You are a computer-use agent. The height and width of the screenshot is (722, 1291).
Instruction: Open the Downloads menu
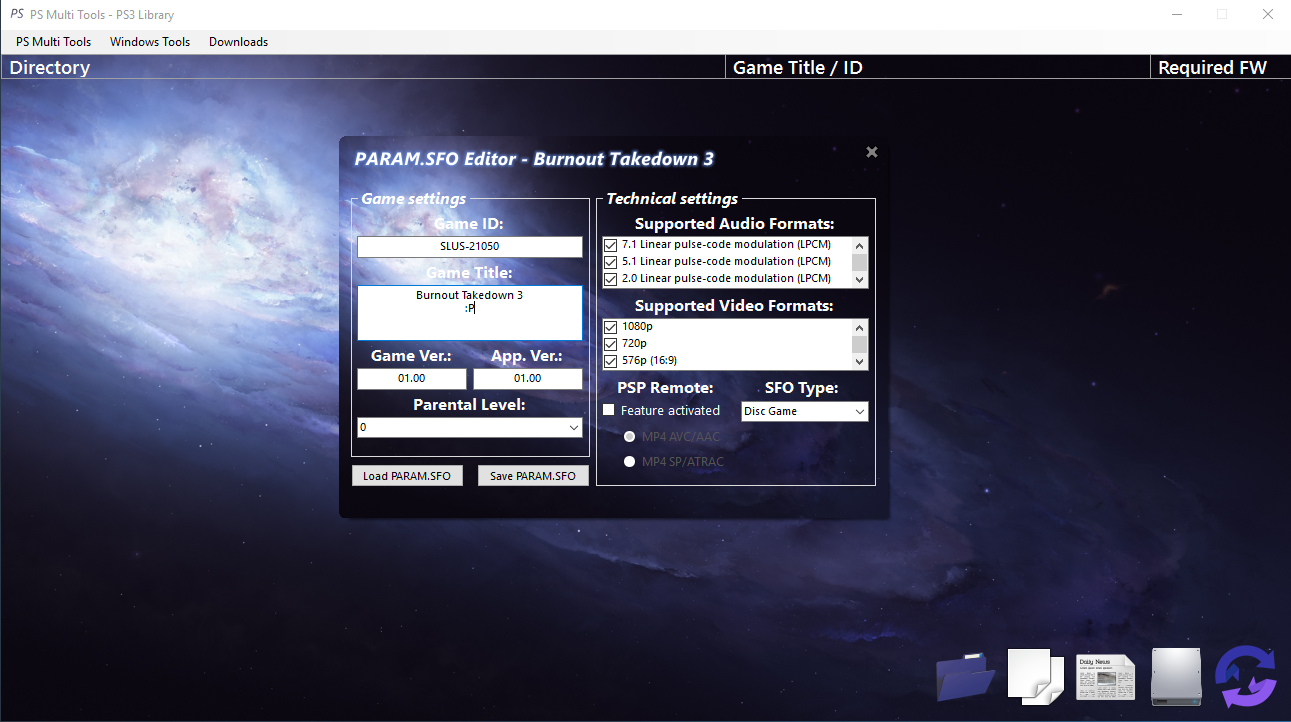tap(238, 42)
